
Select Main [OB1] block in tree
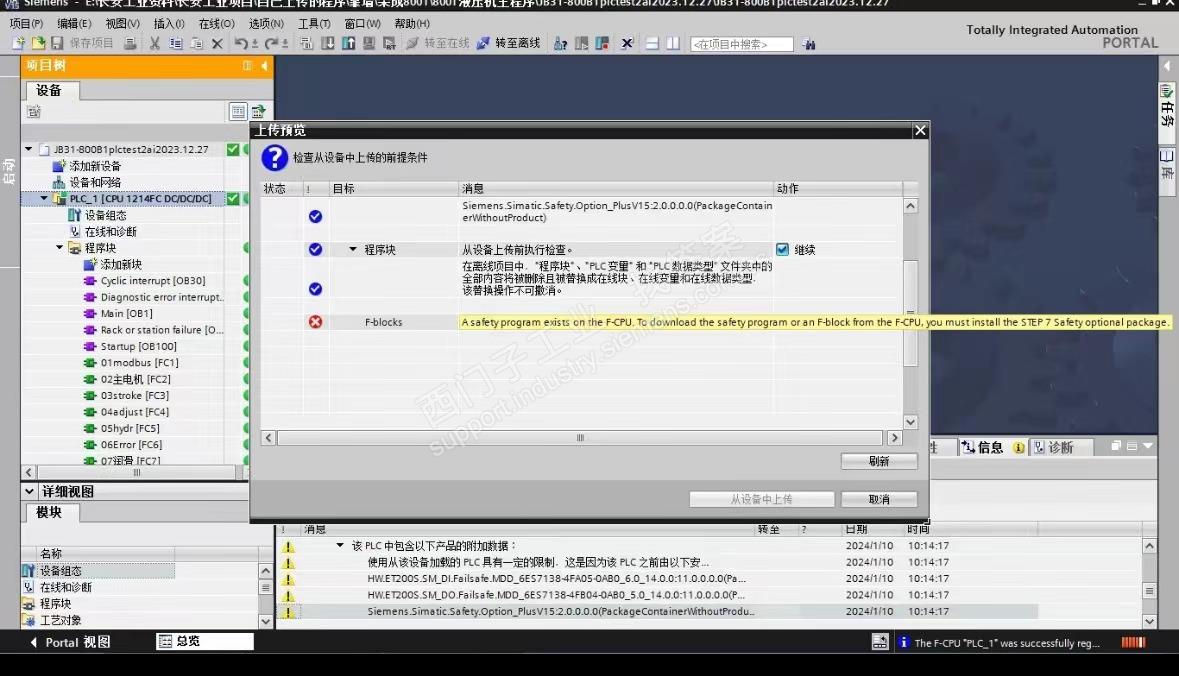[x=126, y=314]
